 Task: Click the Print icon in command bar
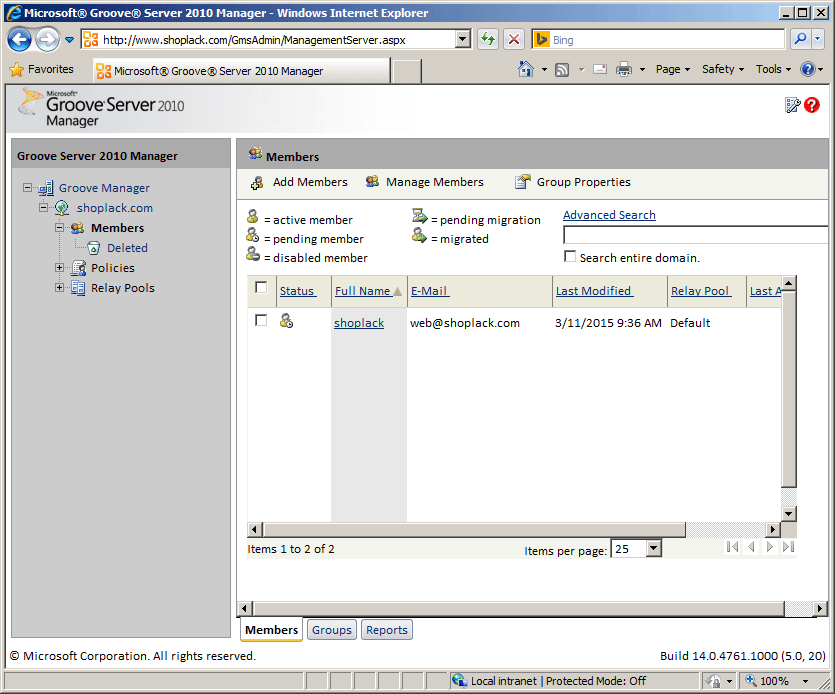[x=624, y=69]
